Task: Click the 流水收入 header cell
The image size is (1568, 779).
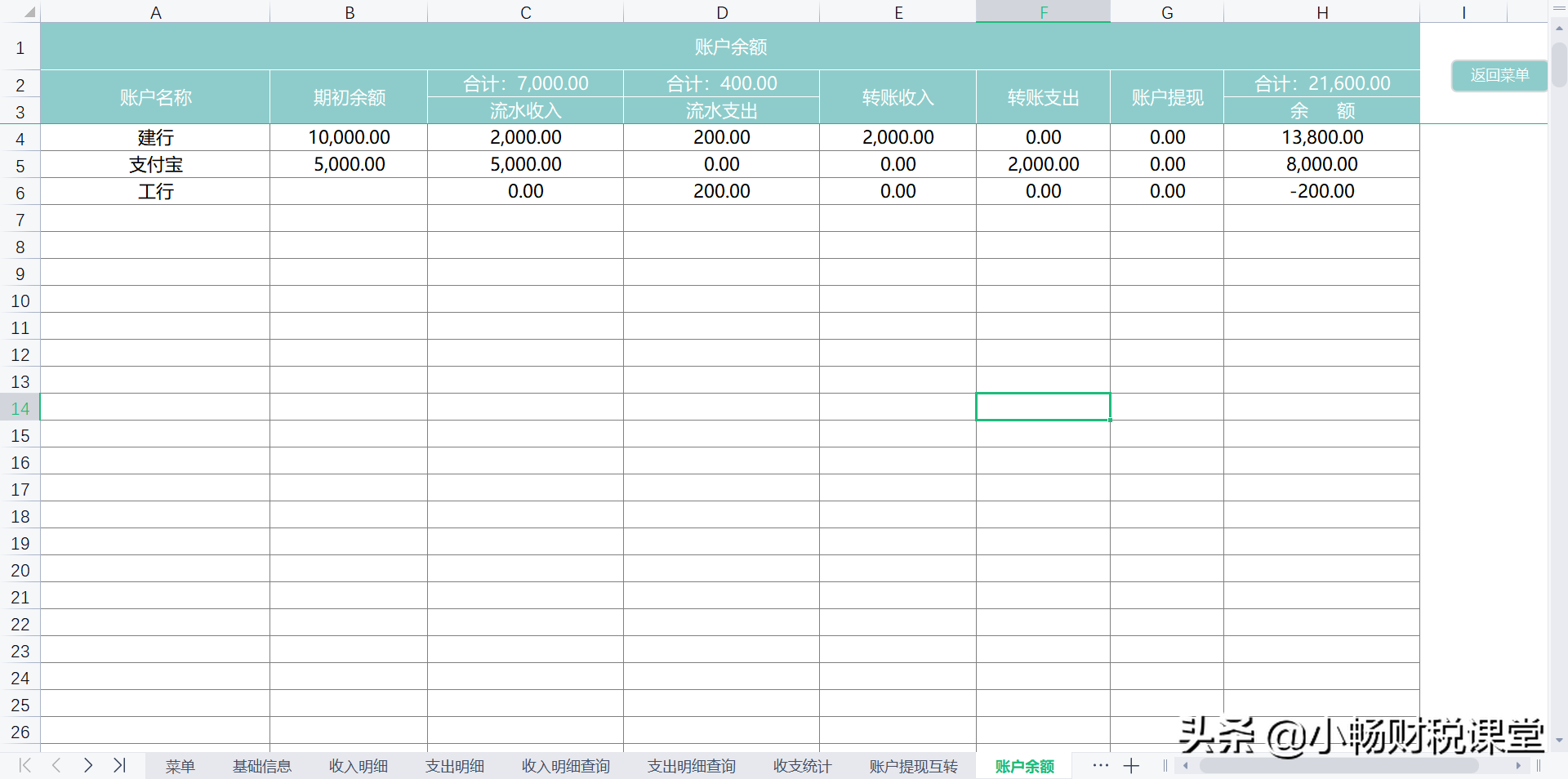Action: [525, 110]
